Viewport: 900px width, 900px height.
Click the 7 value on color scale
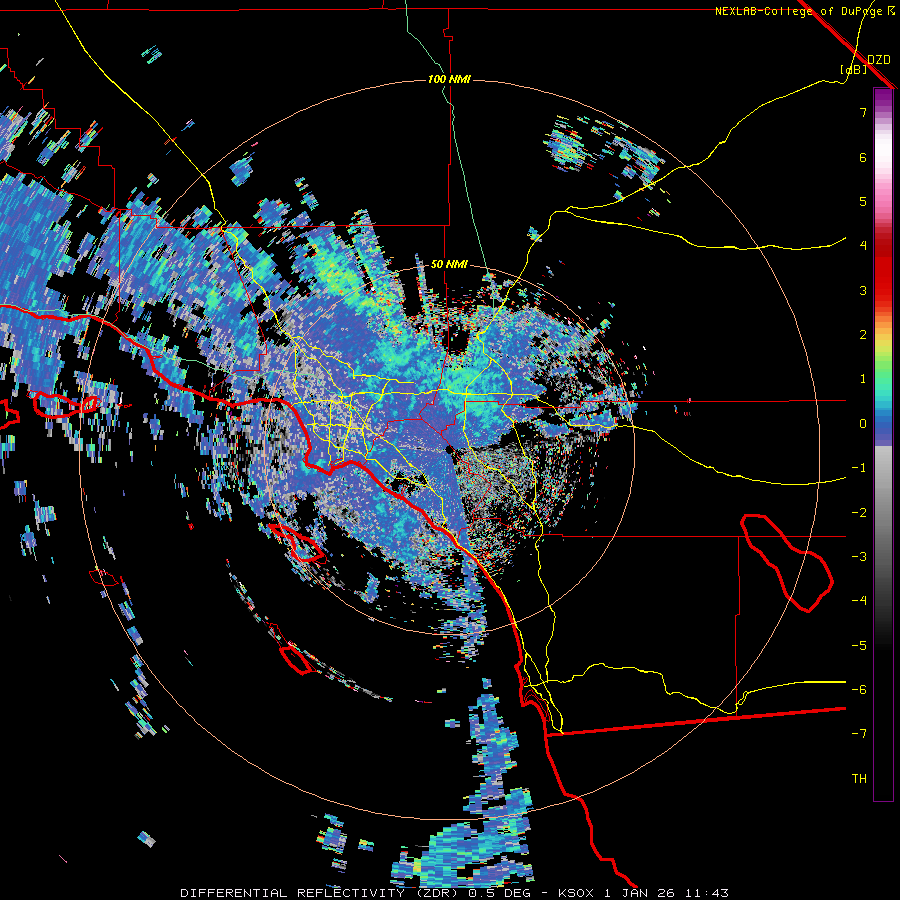pyautogui.click(x=863, y=112)
